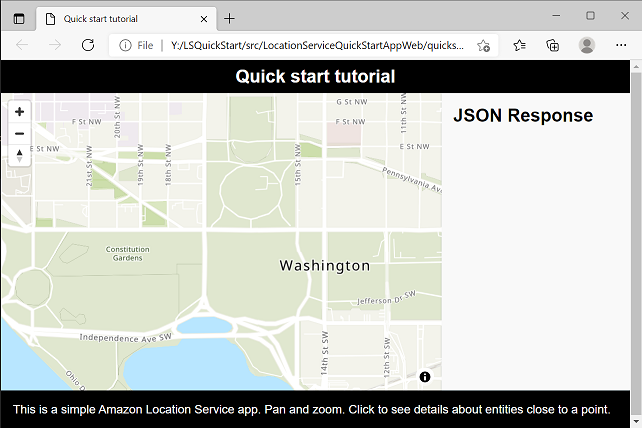
Task: Click the Washington label on the map
Action: click(324, 266)
